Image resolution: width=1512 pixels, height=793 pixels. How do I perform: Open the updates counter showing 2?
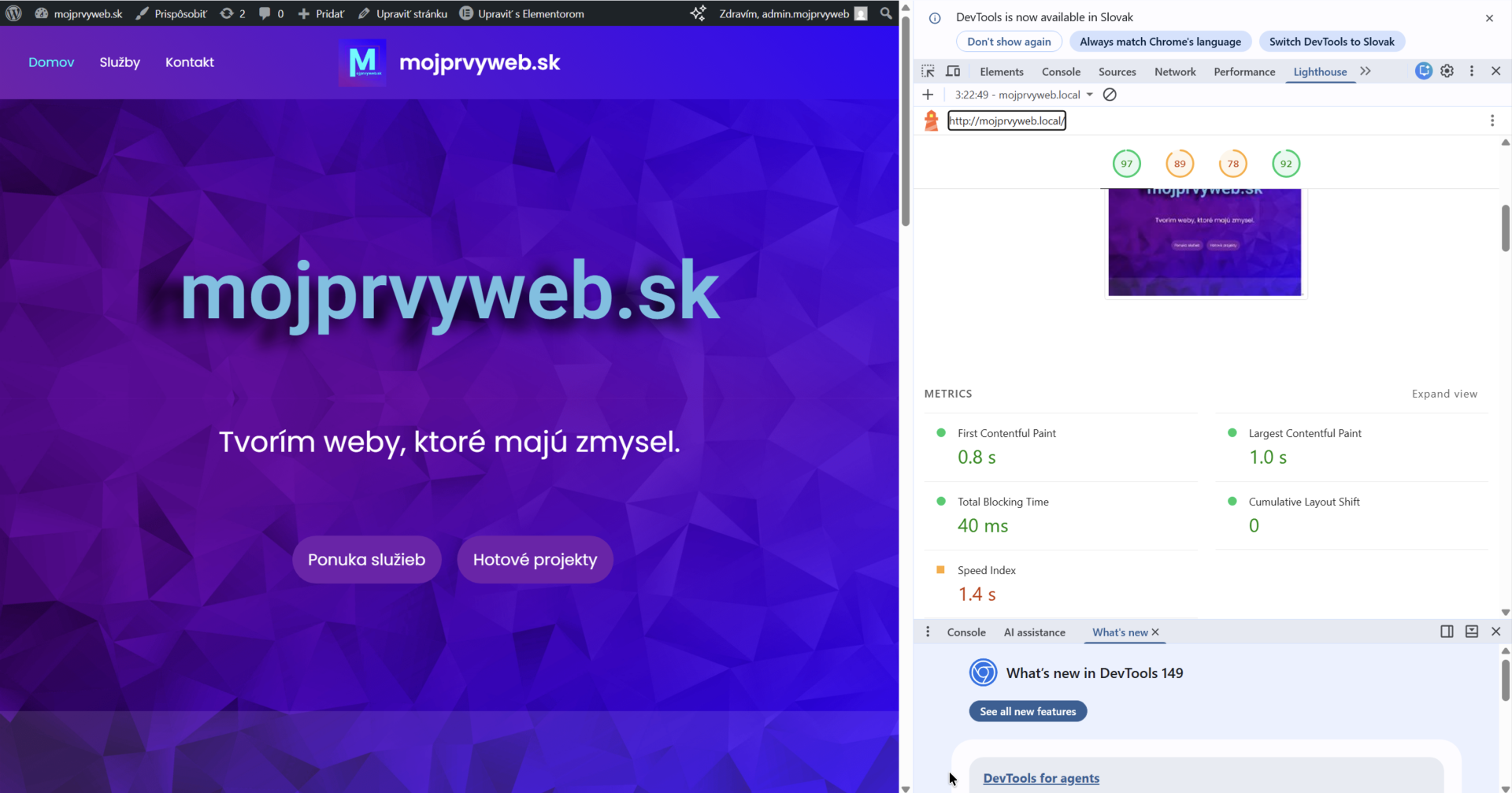[233, 13]
